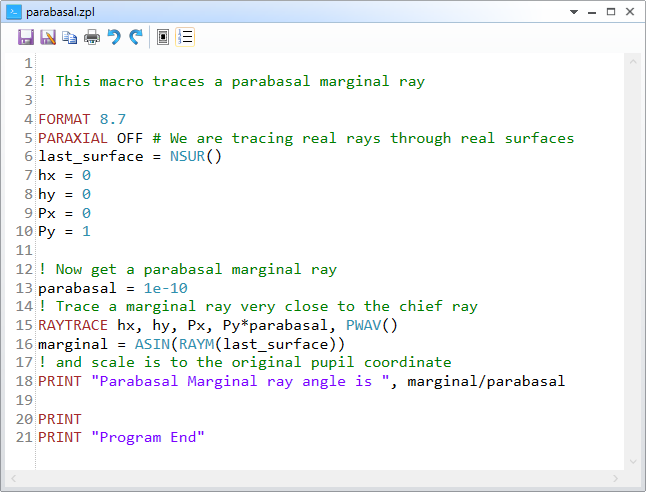The width and height of the screenshot is (646, 492).
Task: Click the vertical scrollbar up arrow
Action: pyautogui.click(x=633, y=62)
